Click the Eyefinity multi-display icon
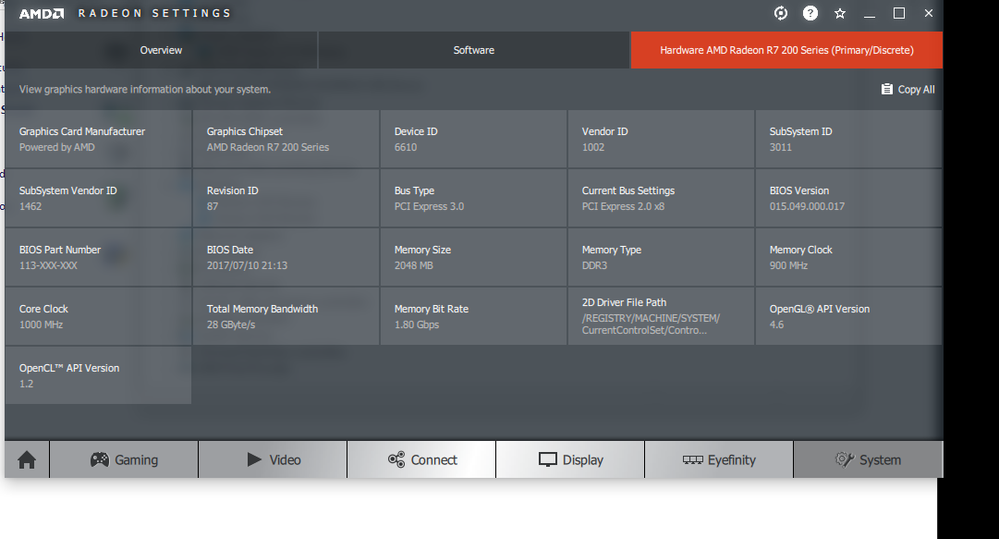The image size is (999, 539). 693,459
